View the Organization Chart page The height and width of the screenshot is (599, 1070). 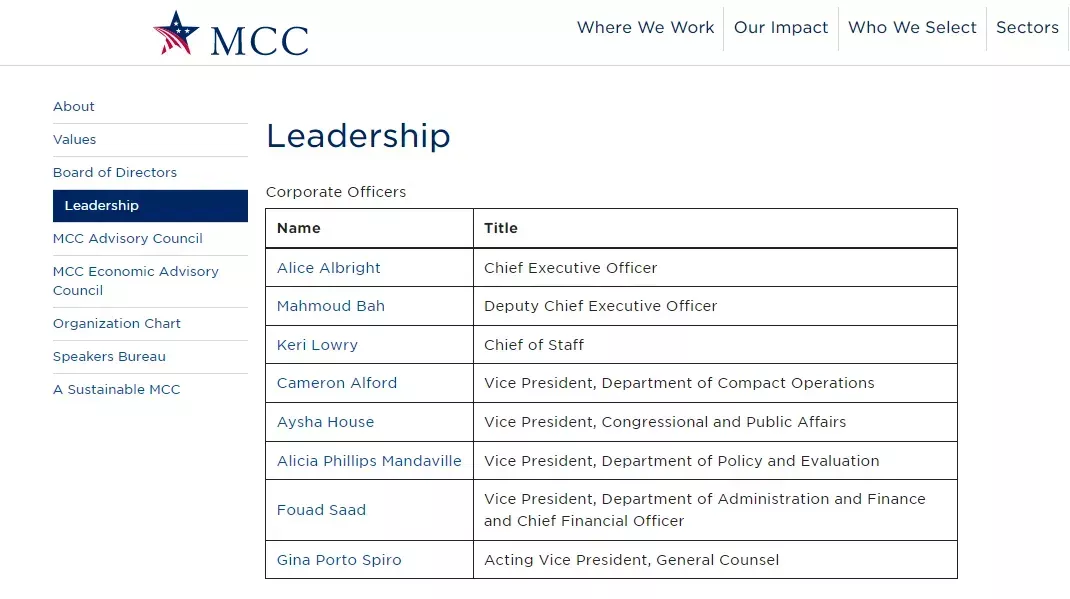point(117,324)
